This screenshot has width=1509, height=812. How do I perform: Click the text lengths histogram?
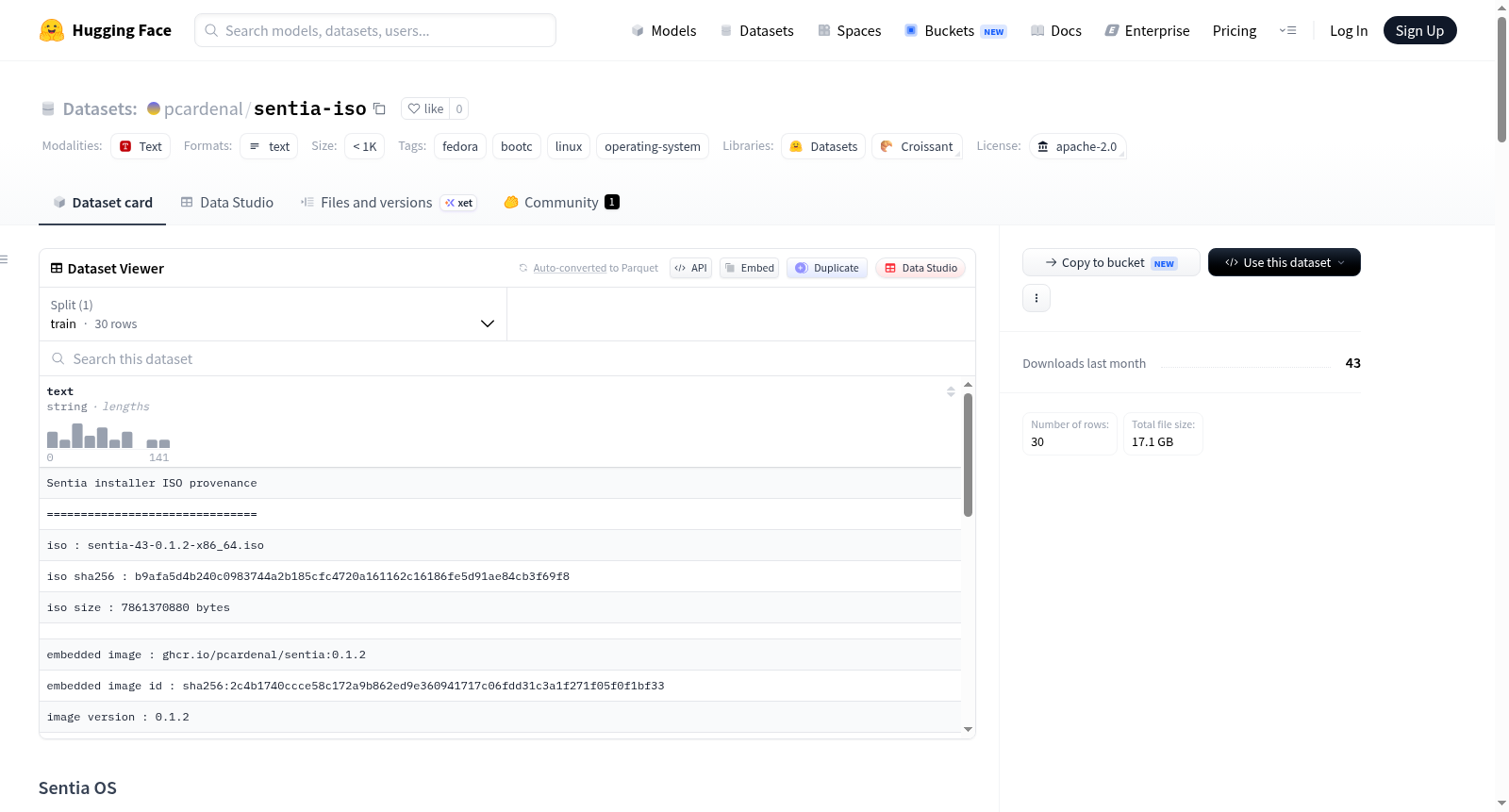(x=108, y=436)
